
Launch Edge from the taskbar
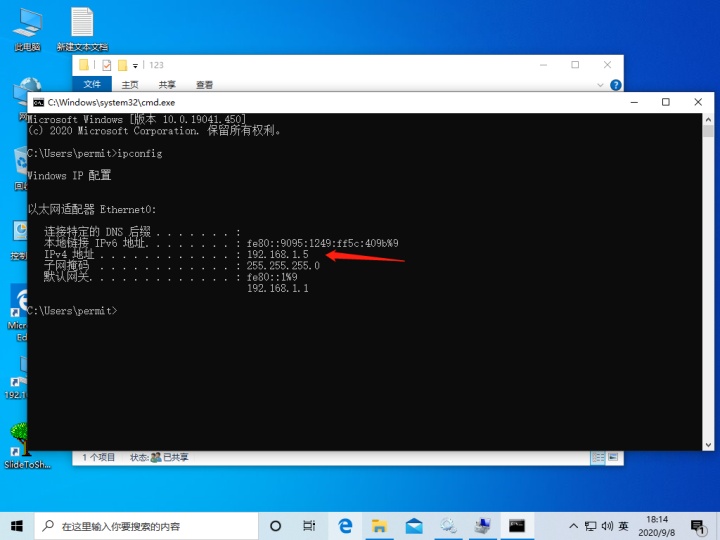345,526
